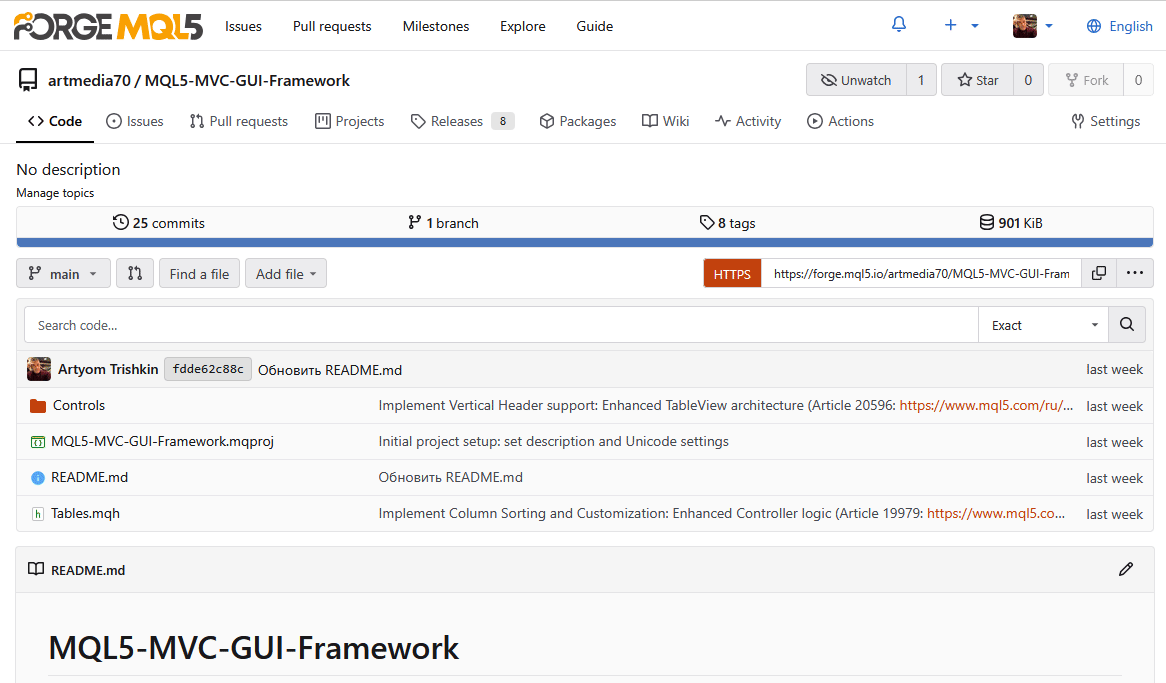
Task: Click the search code magnifier button
Action: click(x=1127, y=325)
